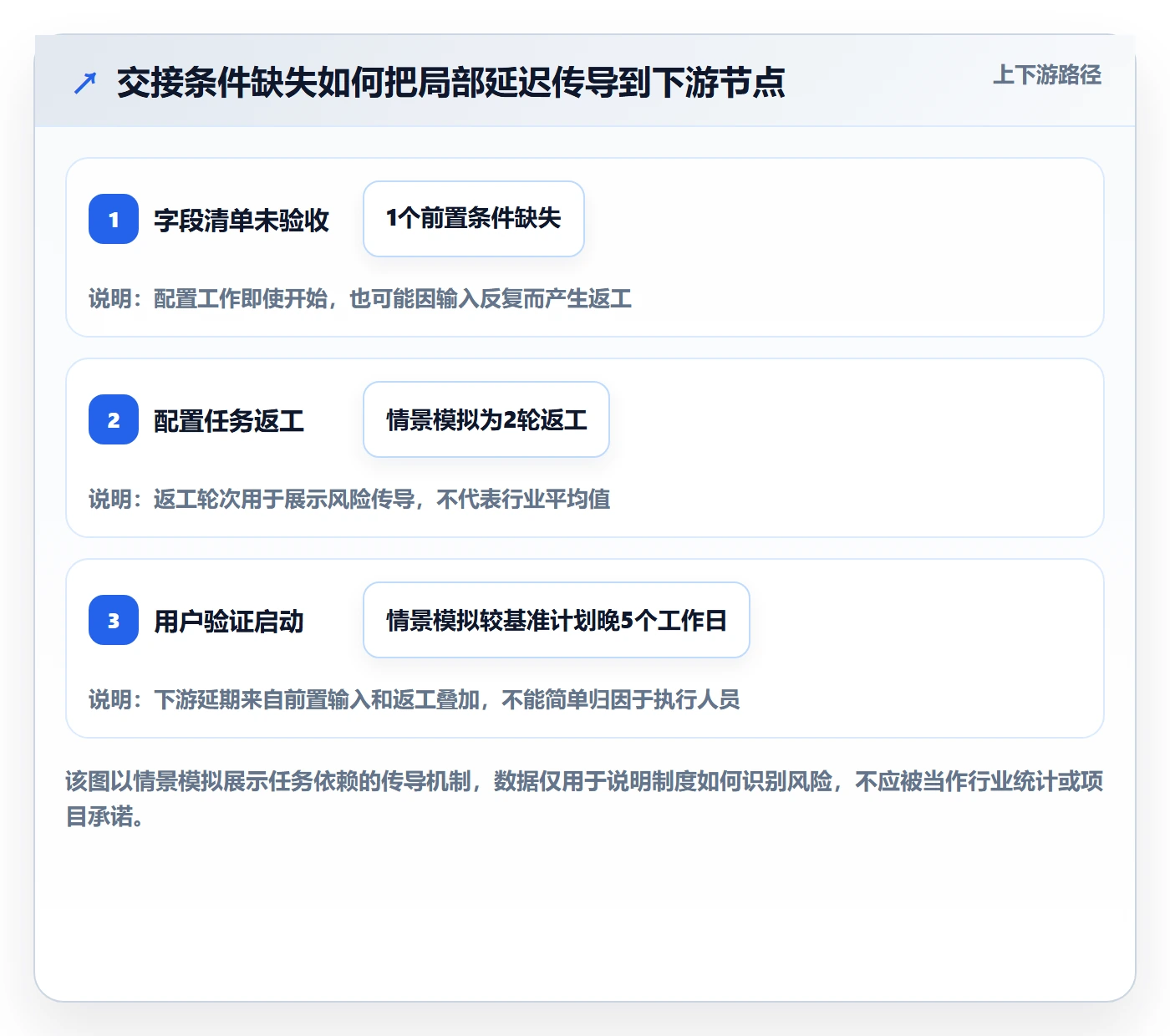This screenshot has width=1170, height=1036.
Task: Click the blue step 2 badge
Action: coord(114,419)
